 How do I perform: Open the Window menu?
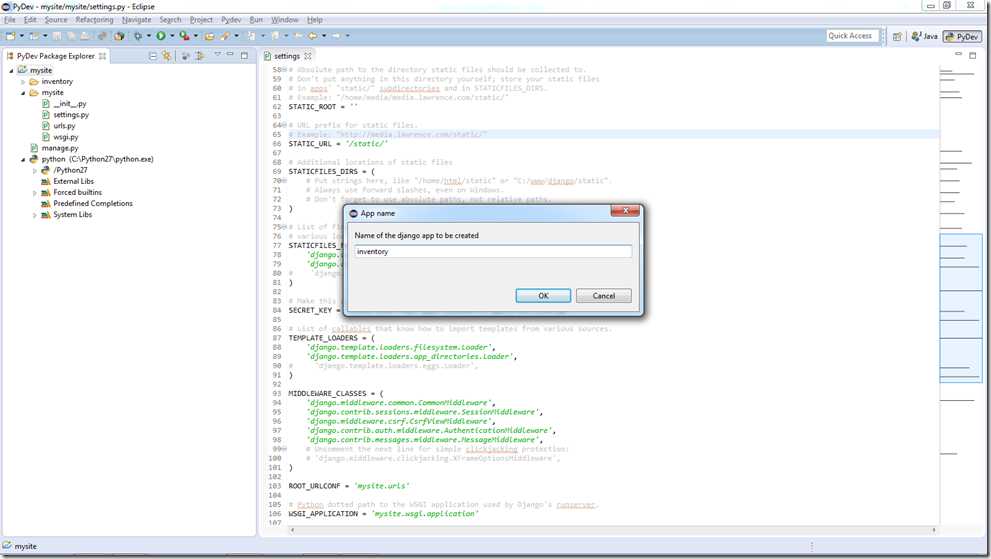click(285, 20)
